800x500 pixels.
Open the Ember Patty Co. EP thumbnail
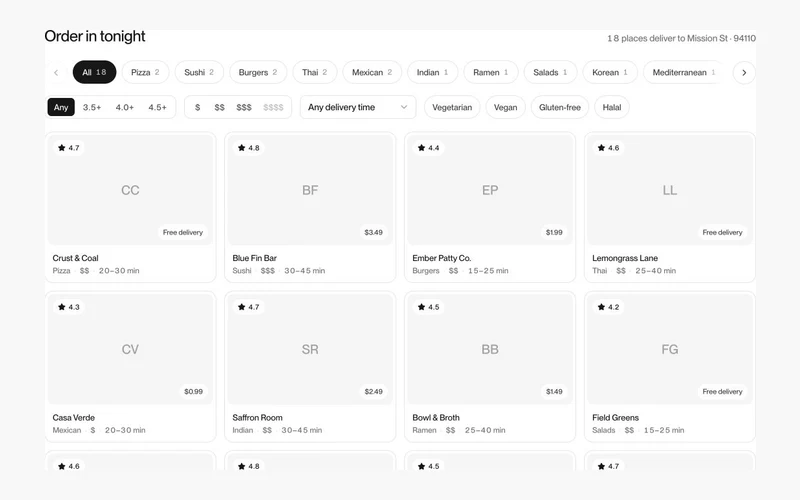pyautogui.click(x=490, y=190)
